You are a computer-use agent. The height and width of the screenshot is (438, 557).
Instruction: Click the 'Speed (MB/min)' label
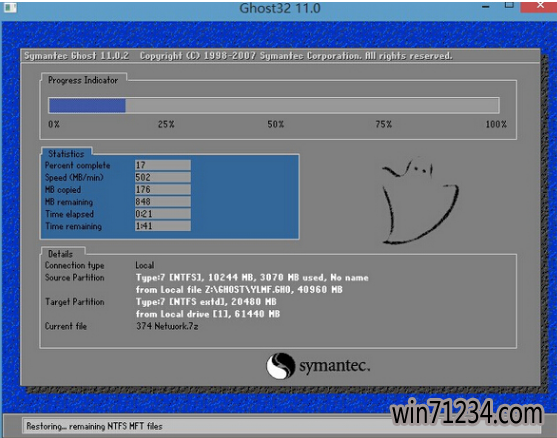coord(74,178)
